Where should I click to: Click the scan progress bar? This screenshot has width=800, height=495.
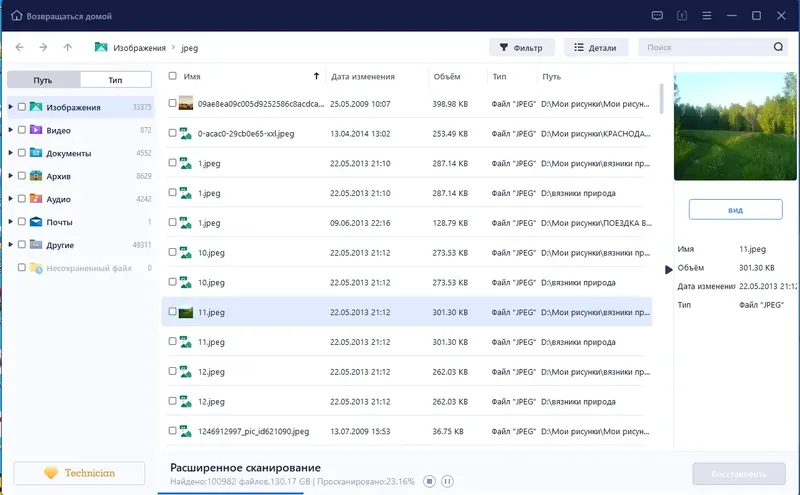click(231, 493)
